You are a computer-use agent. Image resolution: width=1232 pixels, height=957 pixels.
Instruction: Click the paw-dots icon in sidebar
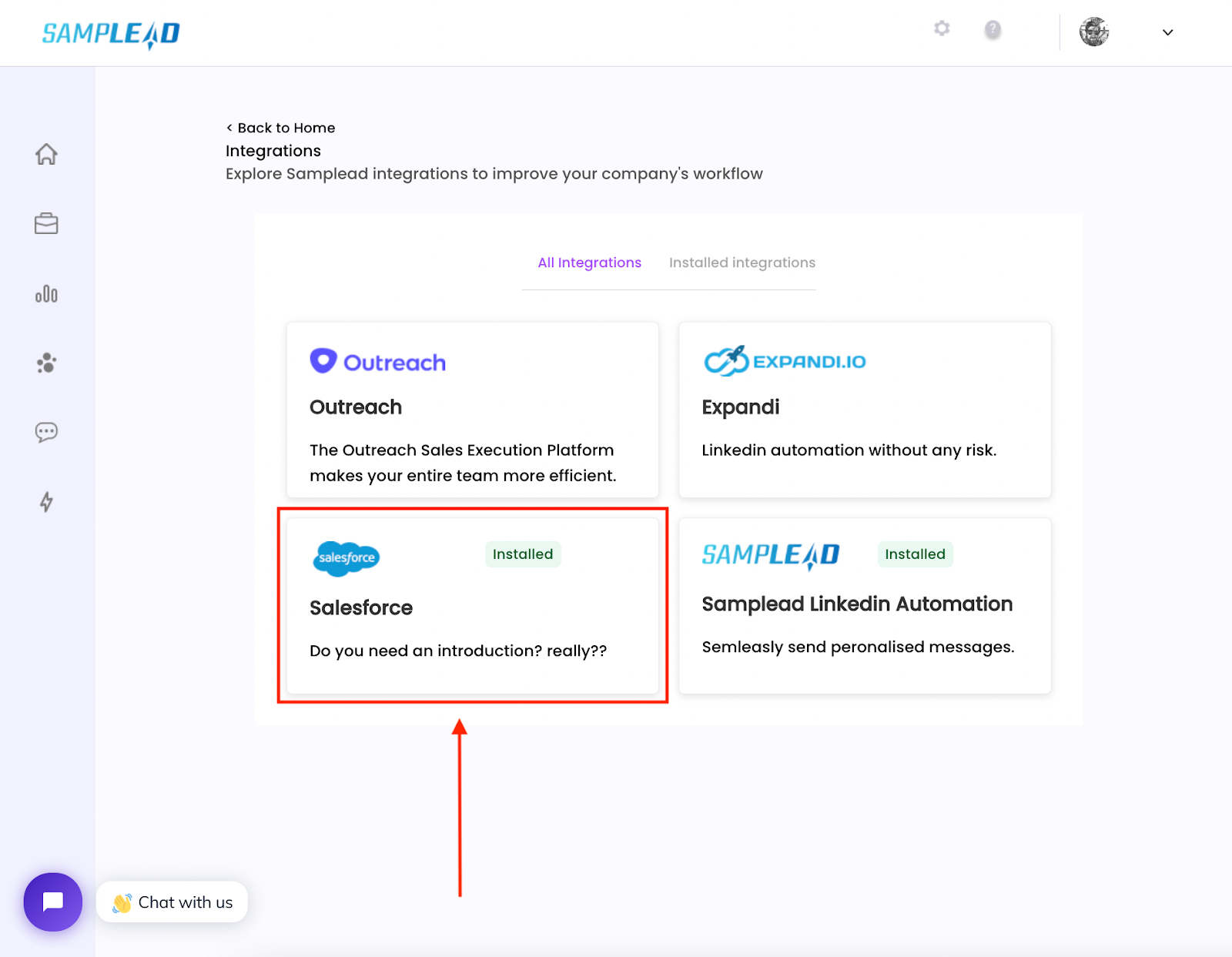point(46,363)
